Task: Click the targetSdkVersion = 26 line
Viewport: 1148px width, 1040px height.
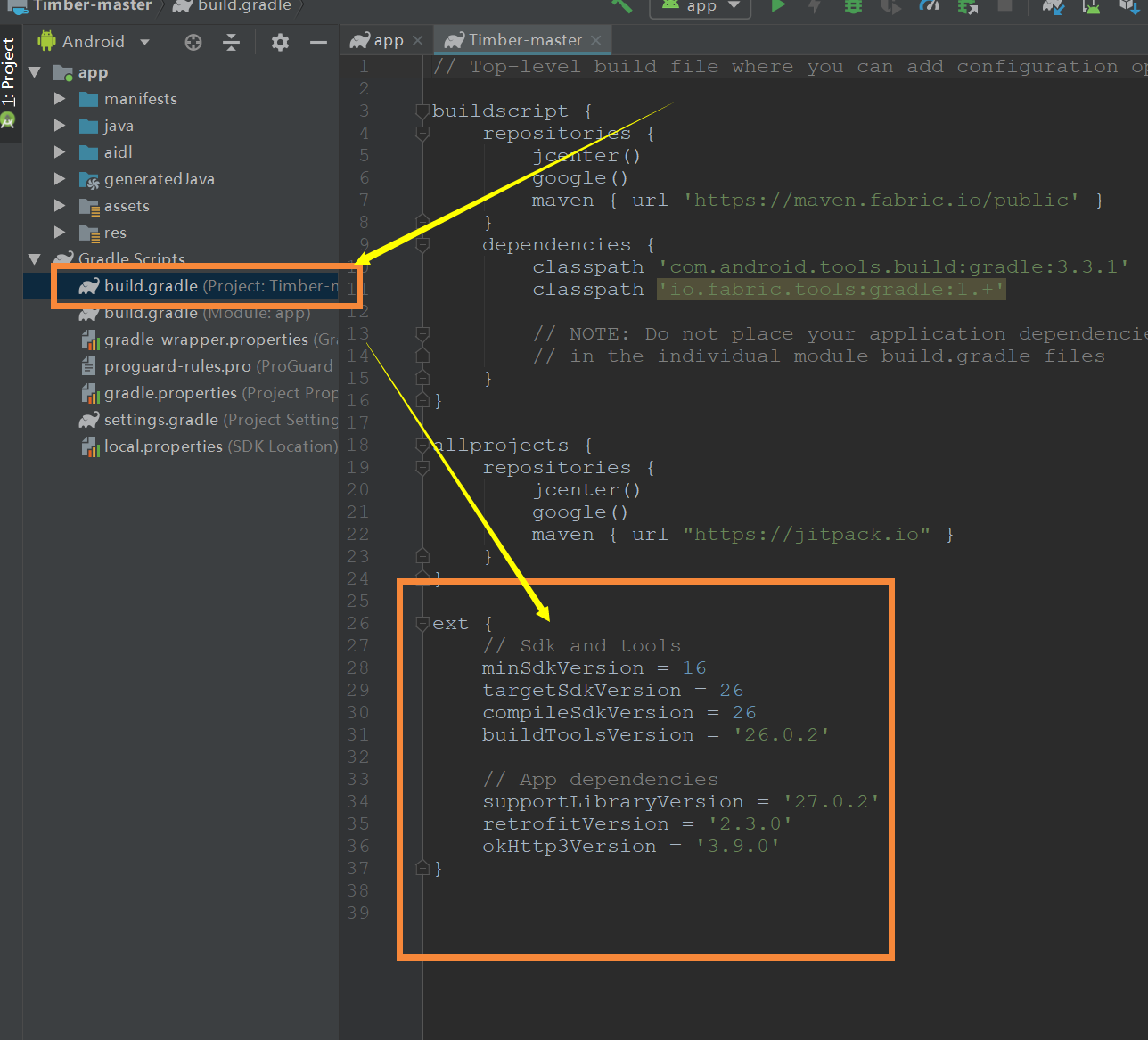Action: [x=612, y=691]
